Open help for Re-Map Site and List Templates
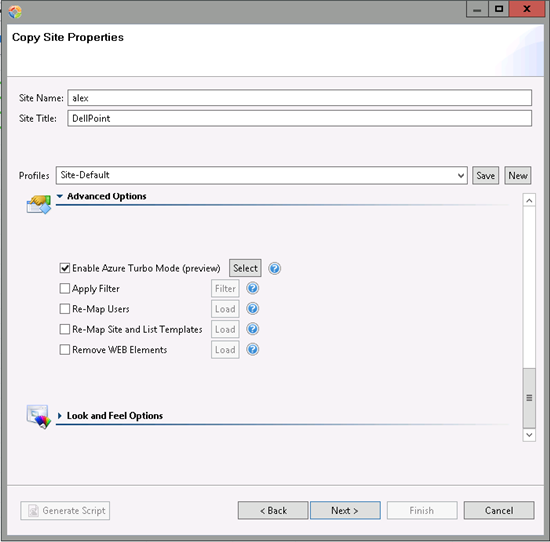Viewport: 550px width, 542px height. click(253, 329)
